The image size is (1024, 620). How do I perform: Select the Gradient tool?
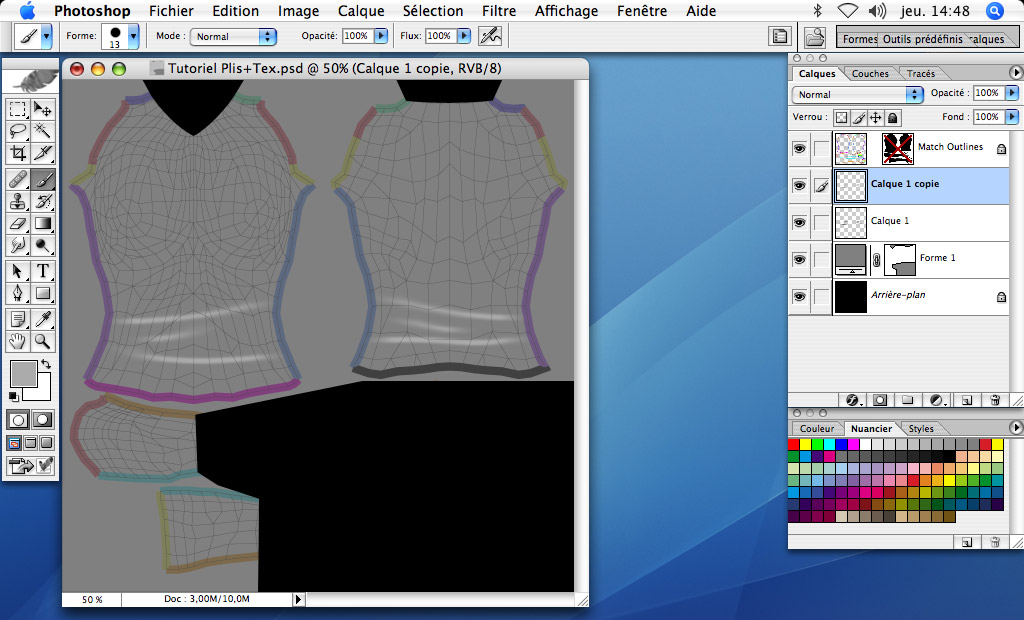(x=43, y=223)
